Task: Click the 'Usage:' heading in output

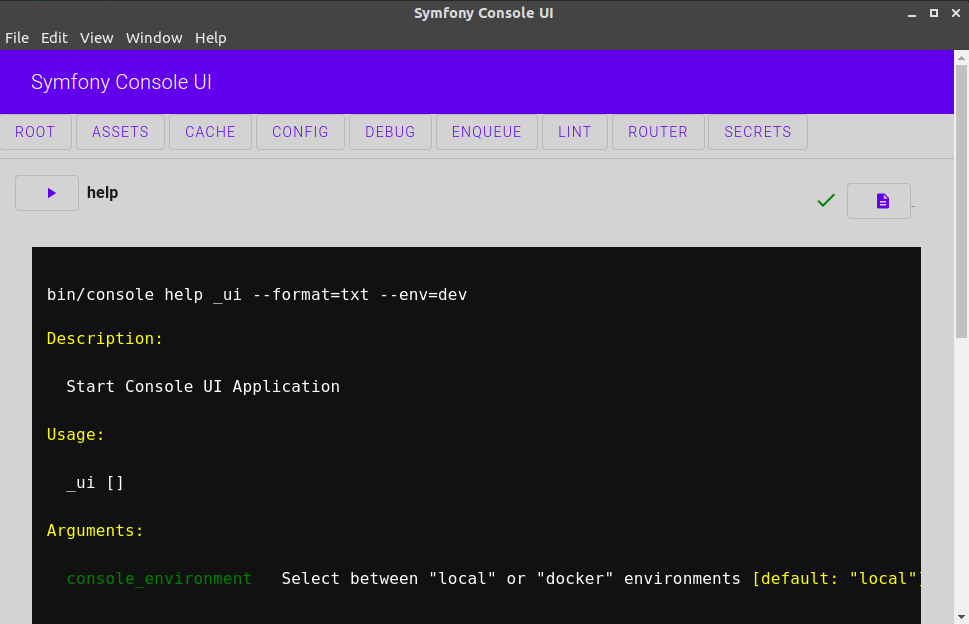Action: point(75,434)
